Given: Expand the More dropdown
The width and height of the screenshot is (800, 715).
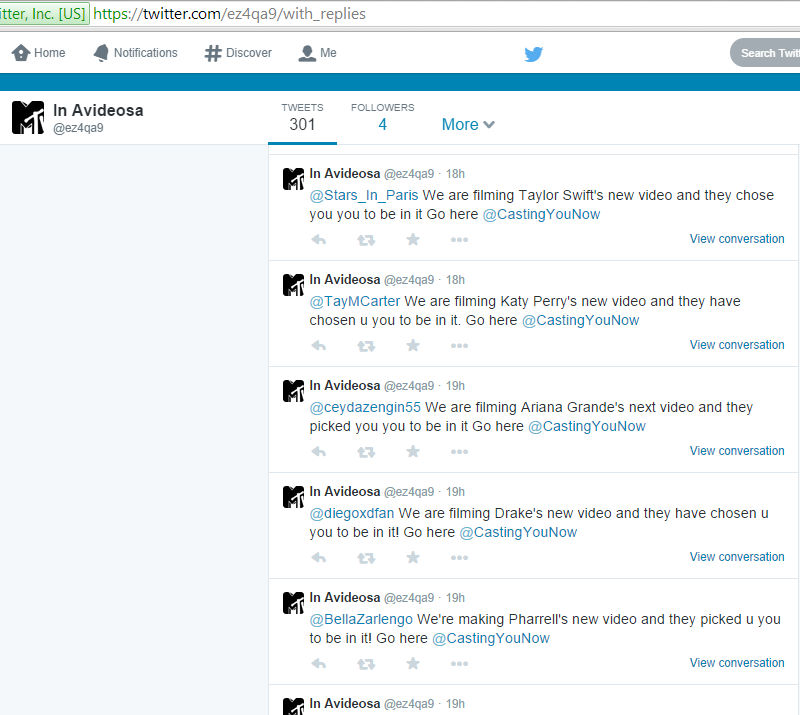Looking at the screenshot, I should coord(468,124).
